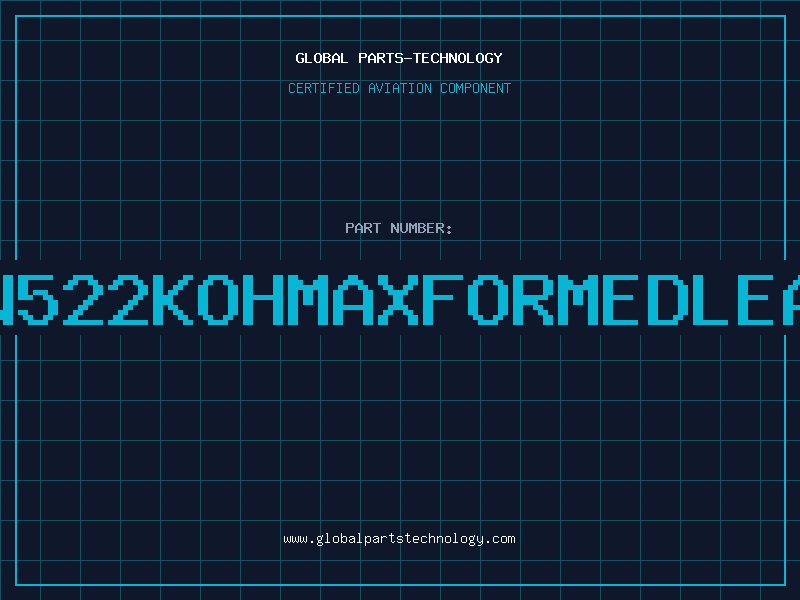800x600 pixels.
Task: Click the letter F in the large part number
Action: pos(443,299)
